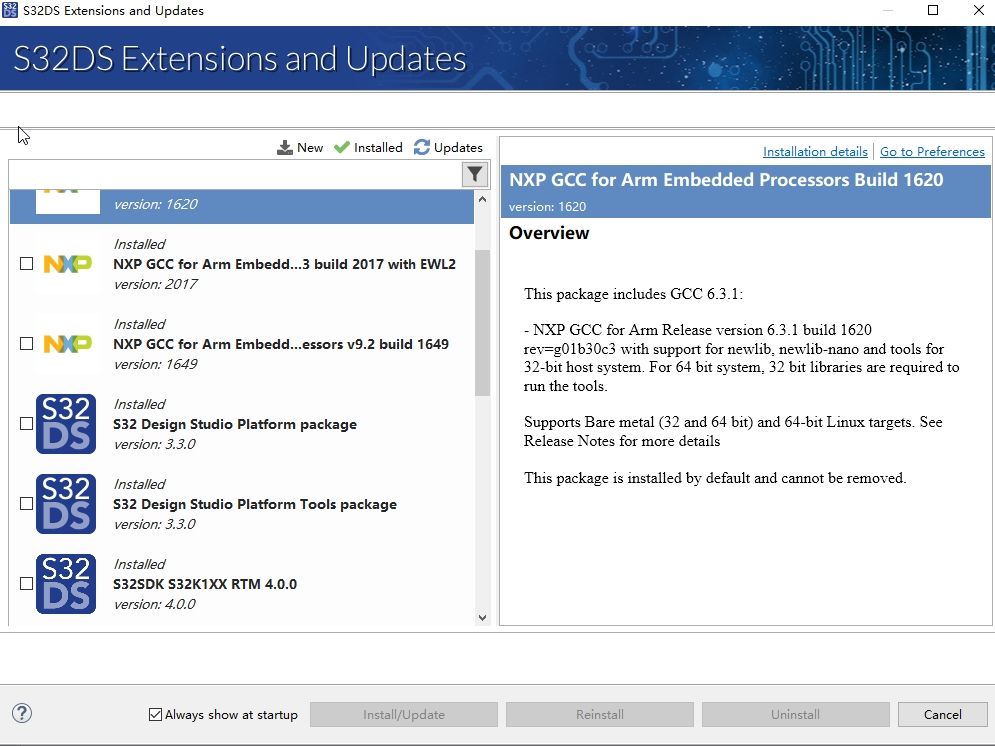This screenshot has height=746, width=995.
Task: Show Updates filter
Action: click(448, 147)
